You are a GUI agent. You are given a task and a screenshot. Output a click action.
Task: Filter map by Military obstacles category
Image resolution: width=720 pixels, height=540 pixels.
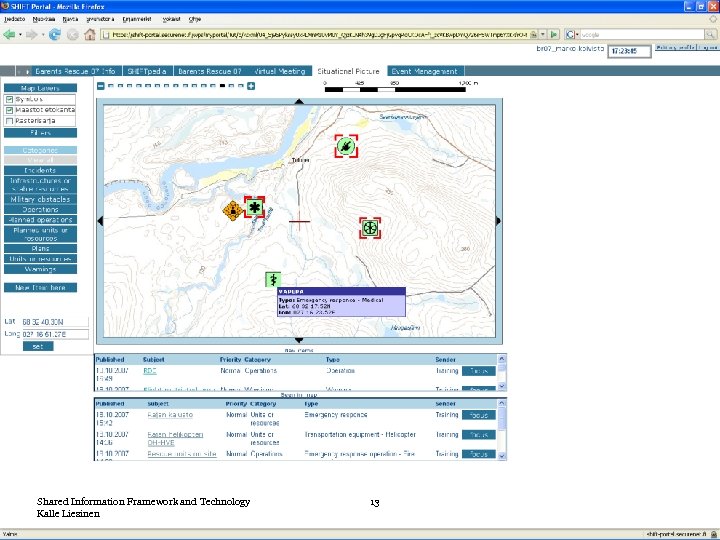(x=40, y=199)
